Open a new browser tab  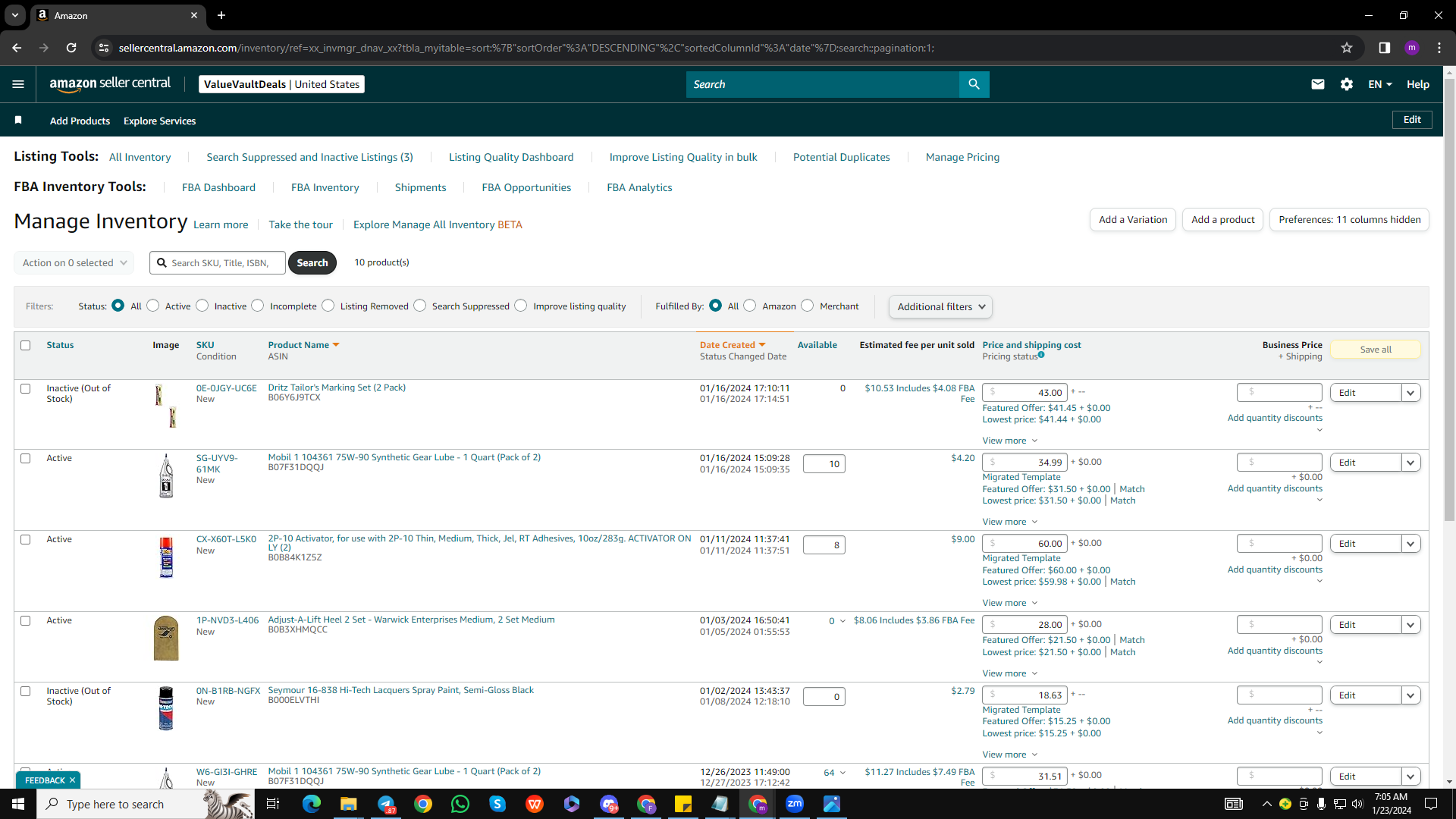pyautogui.click(x=221, y=15)
